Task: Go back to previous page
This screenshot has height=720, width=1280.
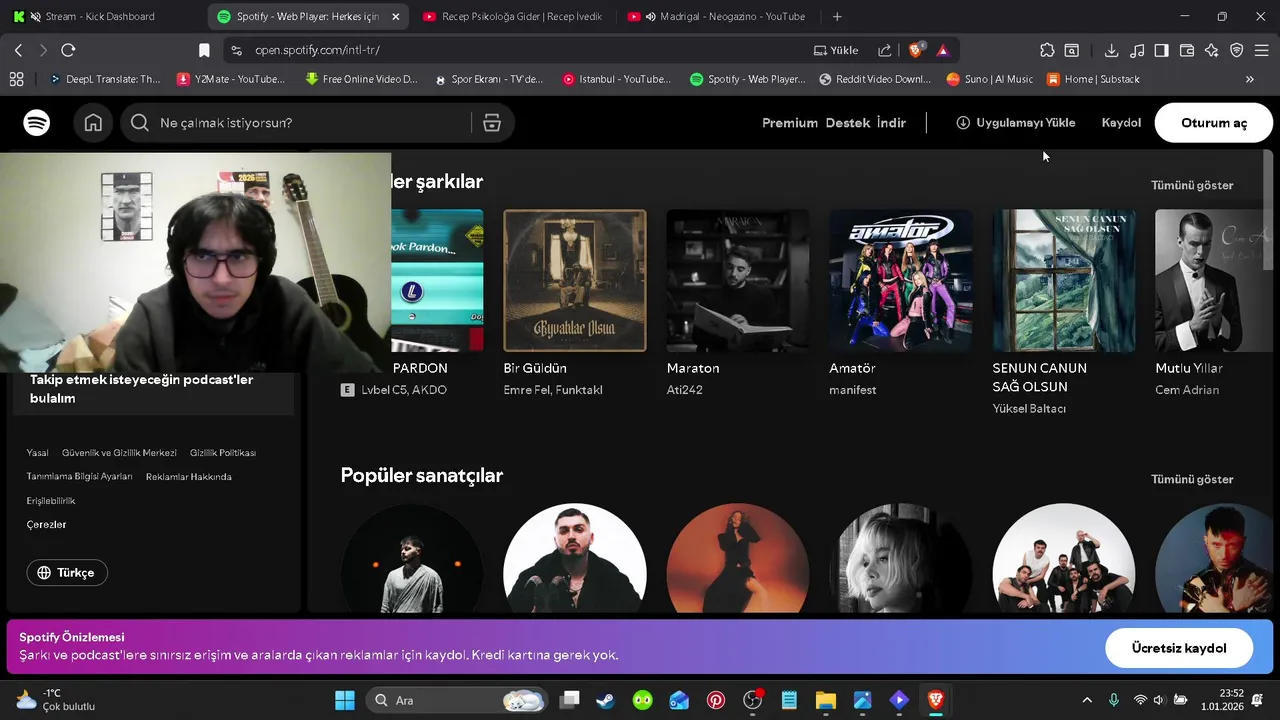Action: pyautogui.click(x=19, y=50)
